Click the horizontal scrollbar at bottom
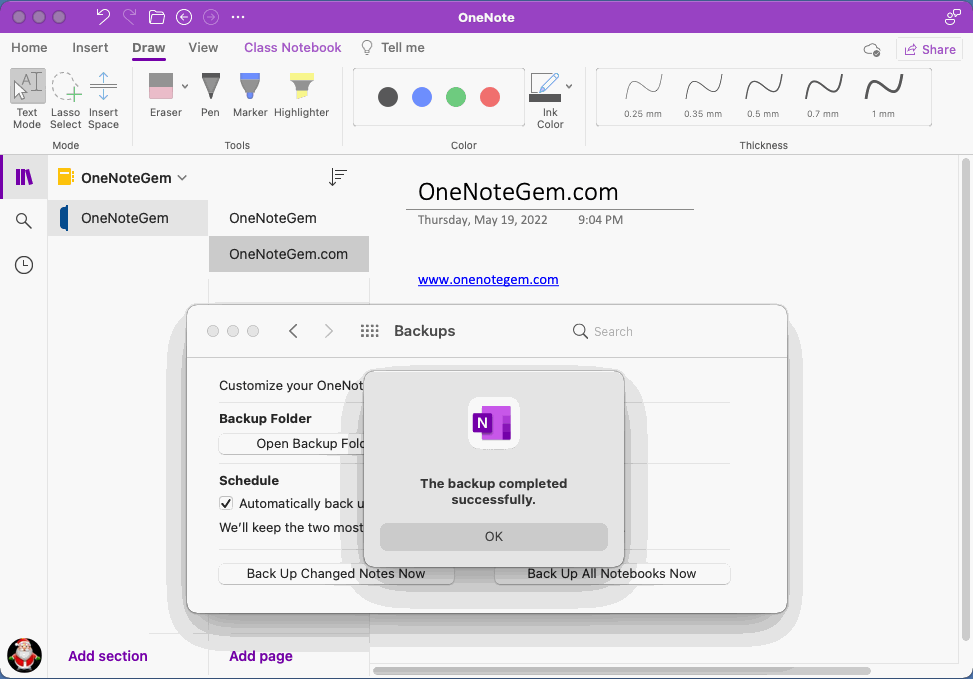 [x=622, y=670]
